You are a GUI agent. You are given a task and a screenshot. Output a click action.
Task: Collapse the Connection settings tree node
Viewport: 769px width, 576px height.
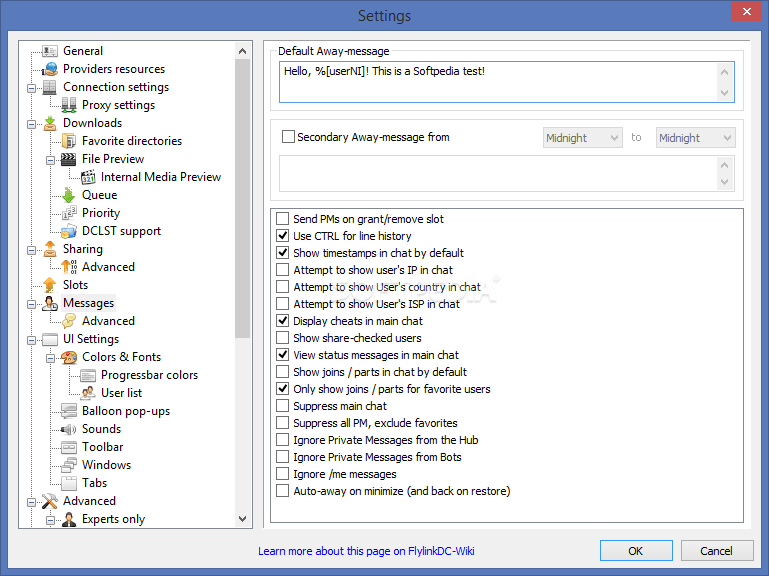click(x=31, y=88)
